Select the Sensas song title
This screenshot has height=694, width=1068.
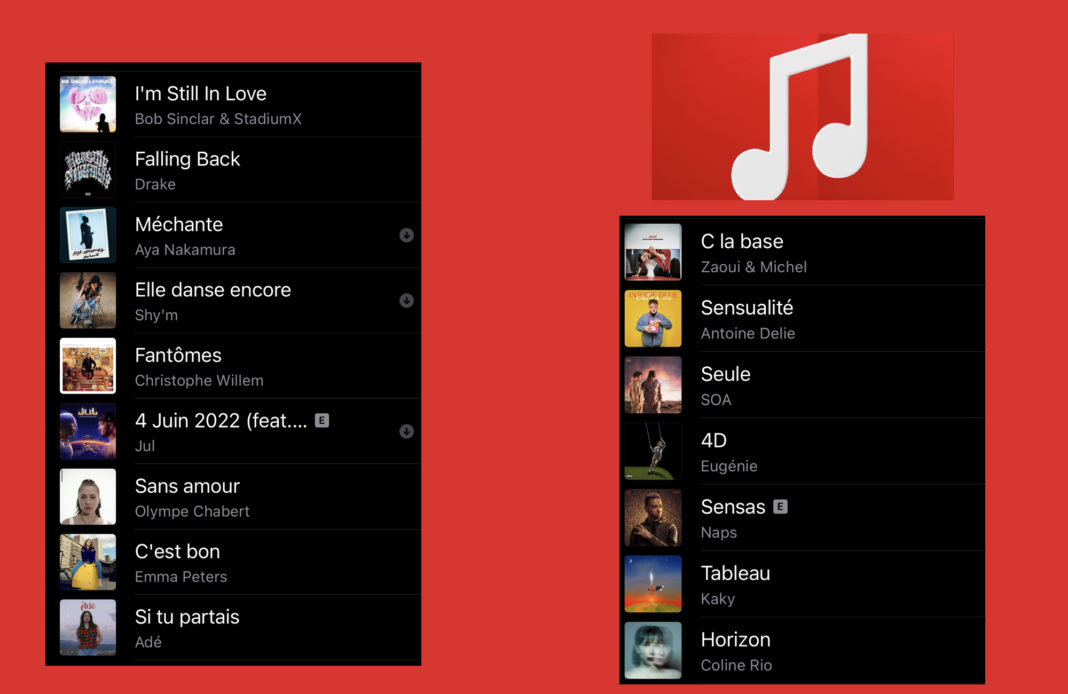(733, 507)
